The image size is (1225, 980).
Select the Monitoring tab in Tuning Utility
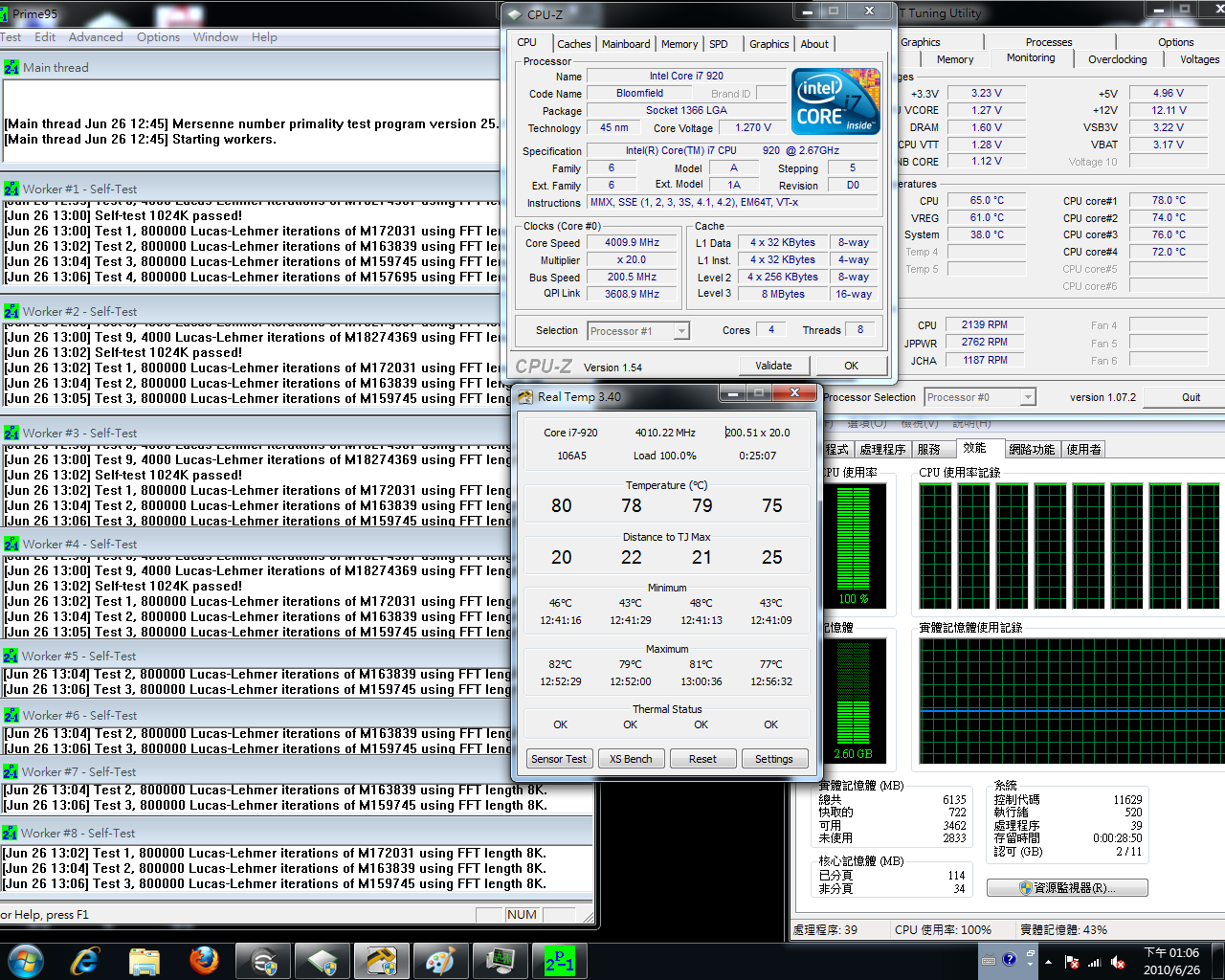pos(1031,57)
